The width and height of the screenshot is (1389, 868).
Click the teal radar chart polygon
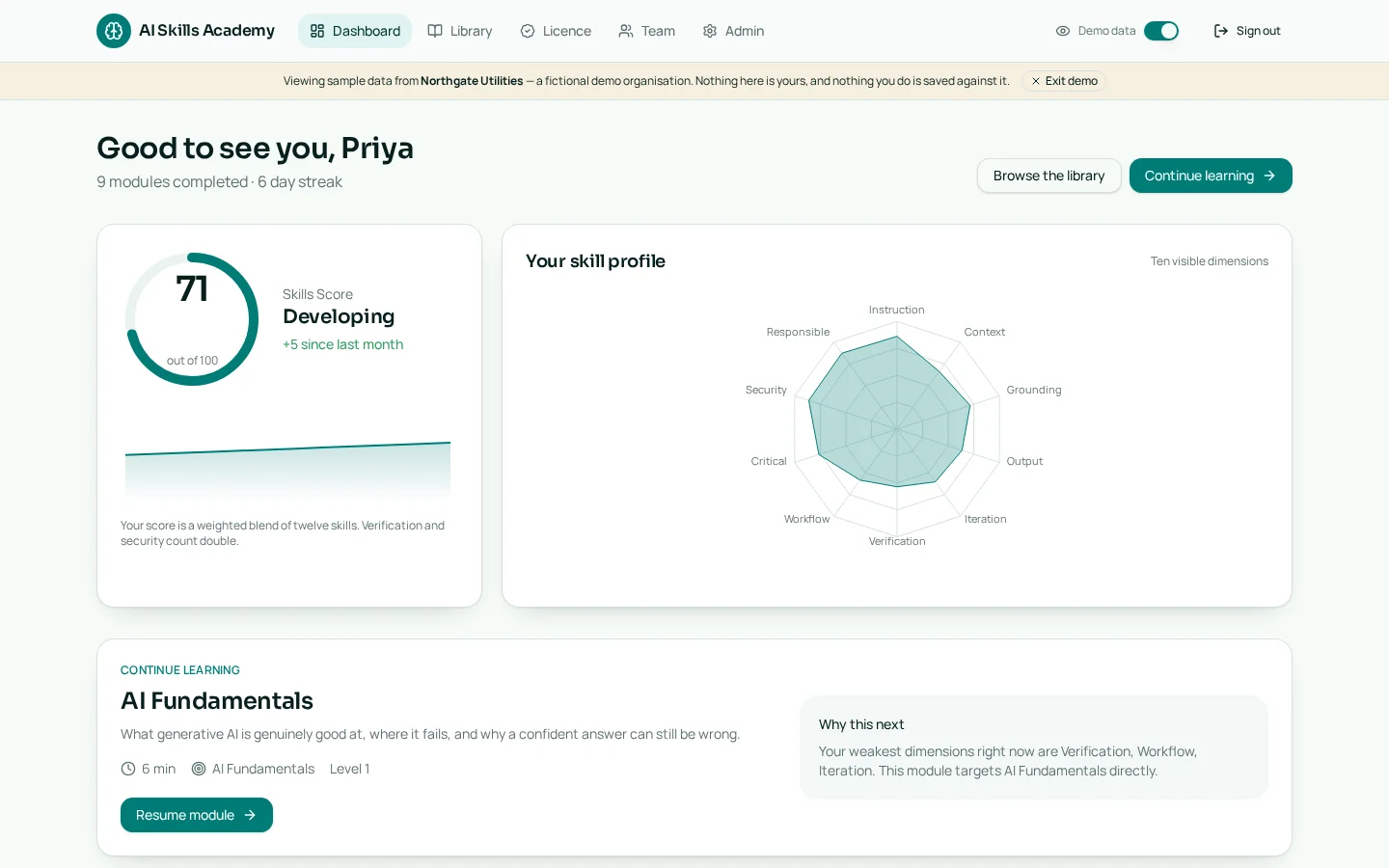click(x=889, y=412)
